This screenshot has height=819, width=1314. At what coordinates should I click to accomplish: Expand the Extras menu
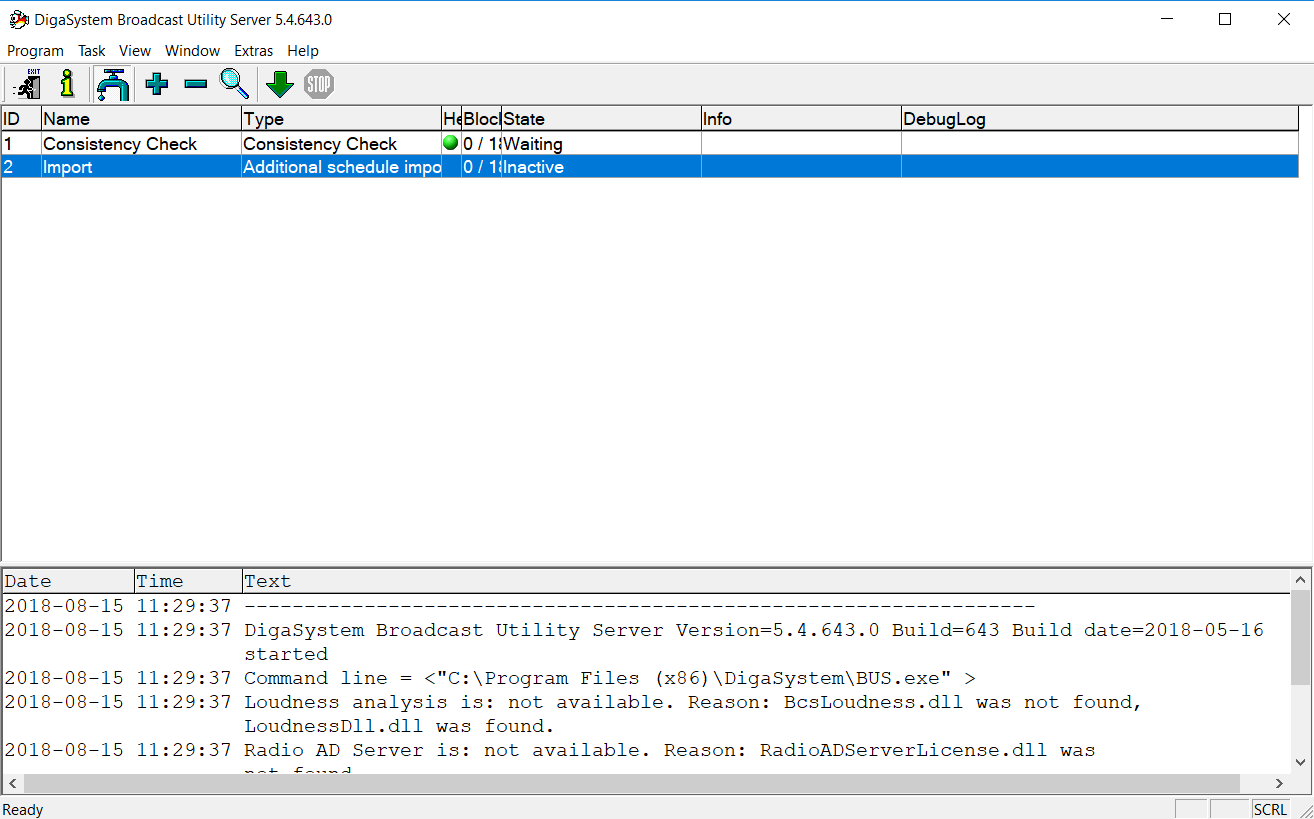coord(253,51)
